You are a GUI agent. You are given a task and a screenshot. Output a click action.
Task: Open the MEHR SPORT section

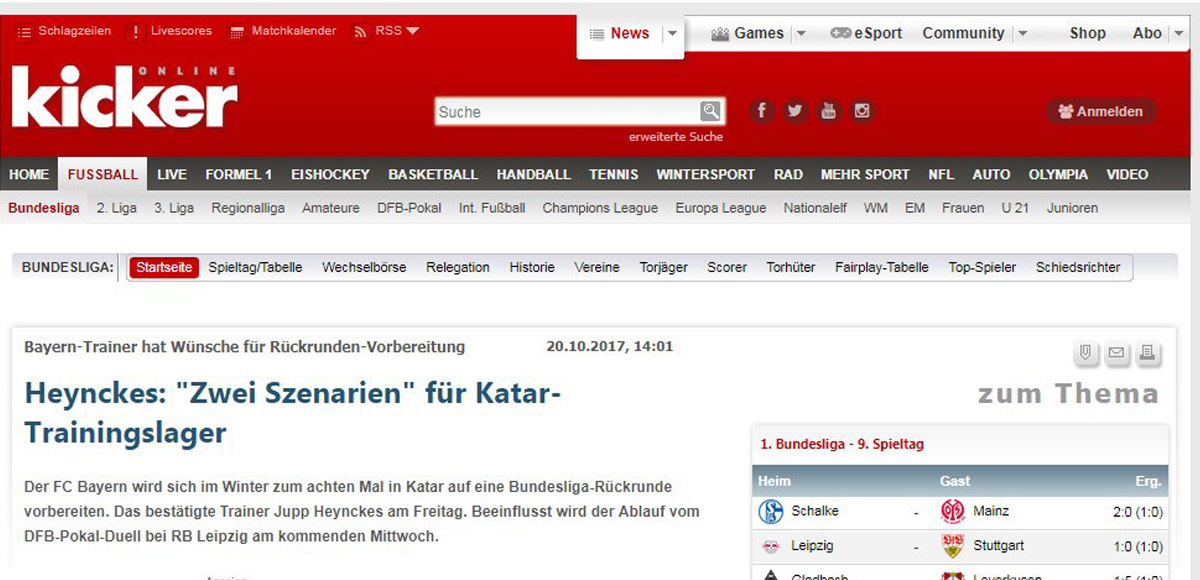pos(865,174)
